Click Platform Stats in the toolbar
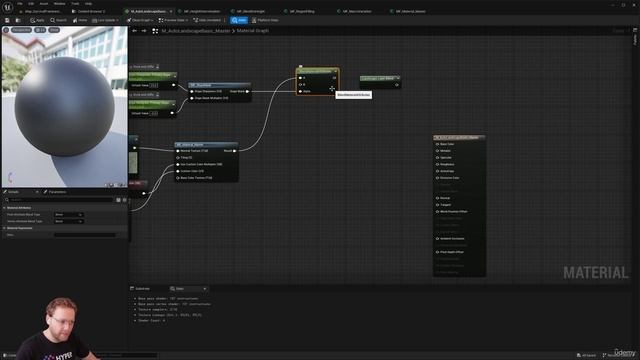This screenshot has width=640, height=360. click(265, 20)
